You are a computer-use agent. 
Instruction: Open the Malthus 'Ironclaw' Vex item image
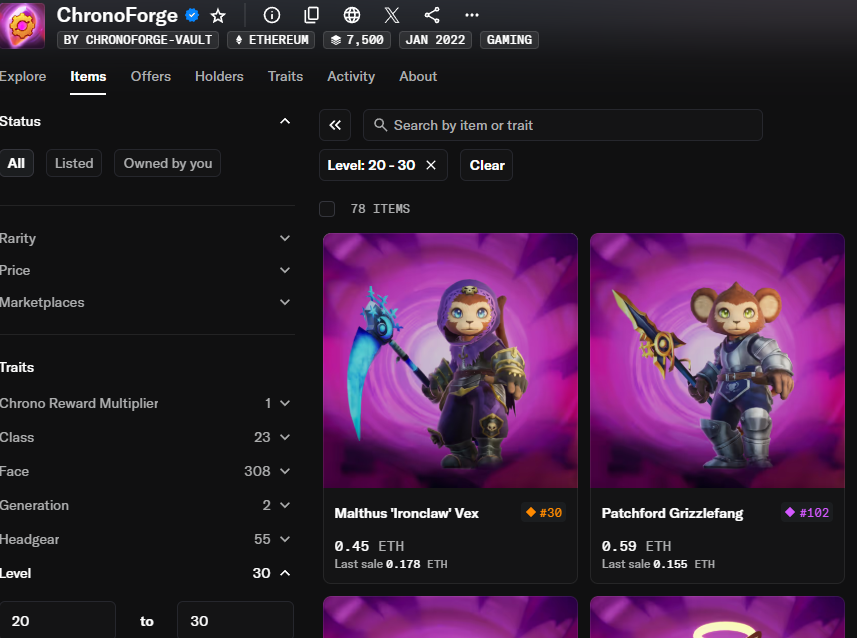[450, 361]
